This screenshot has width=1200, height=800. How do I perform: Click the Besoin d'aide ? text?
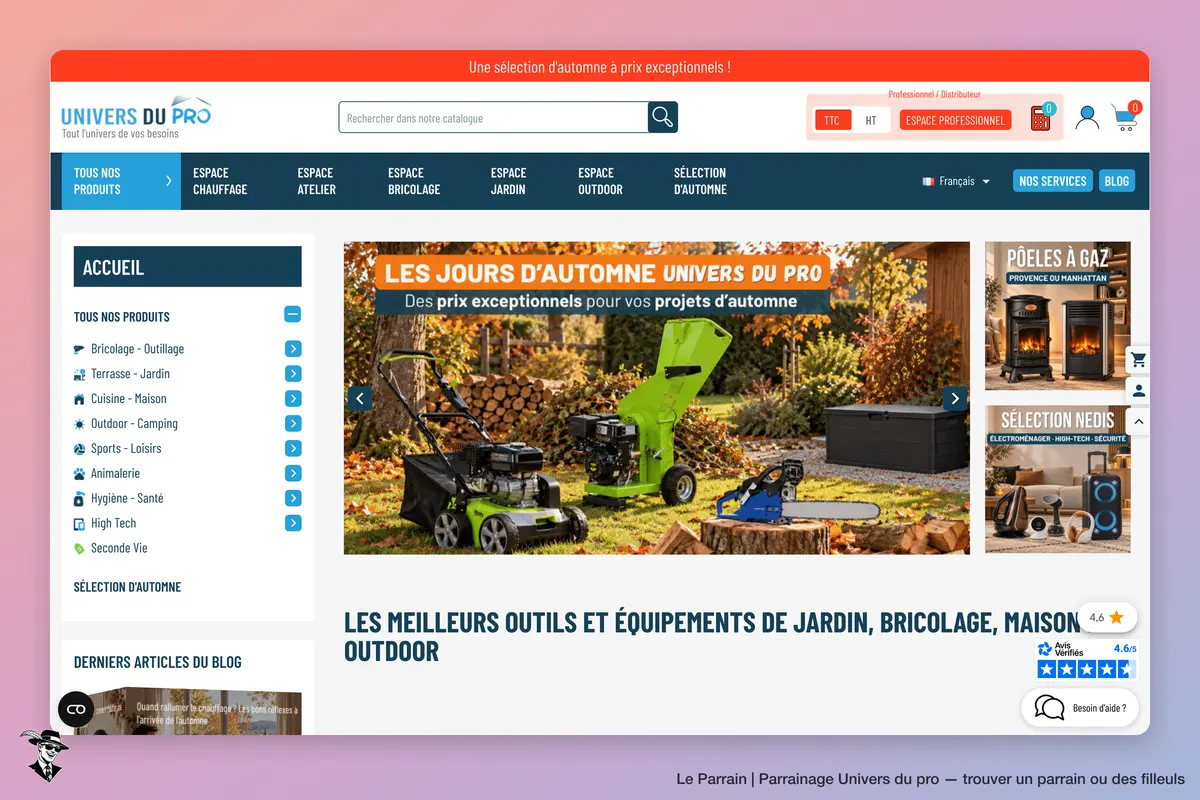[x=1099, y=708]
